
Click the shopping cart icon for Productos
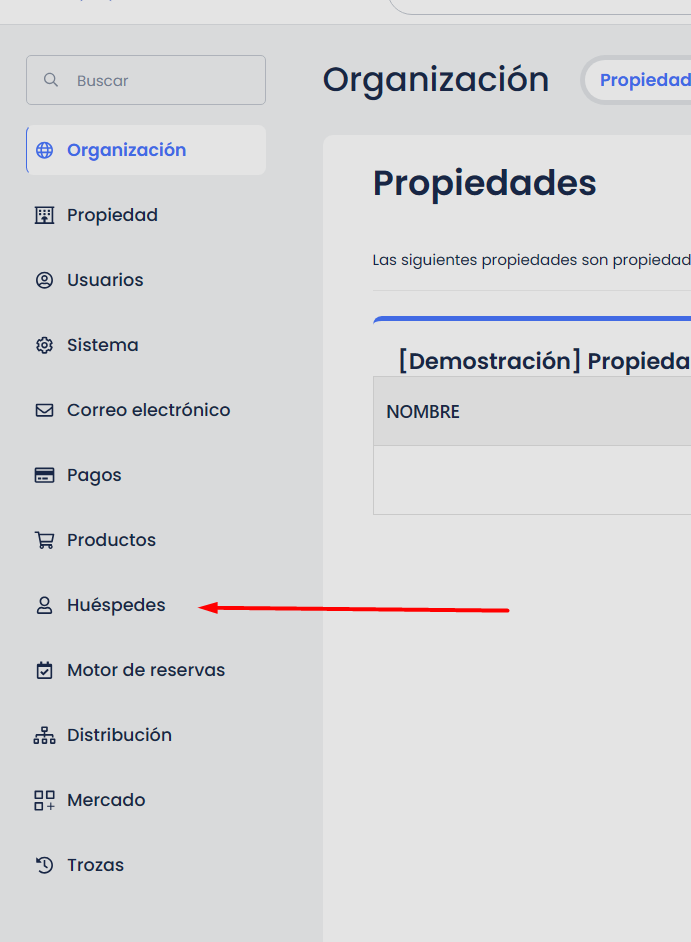(44, 540)
